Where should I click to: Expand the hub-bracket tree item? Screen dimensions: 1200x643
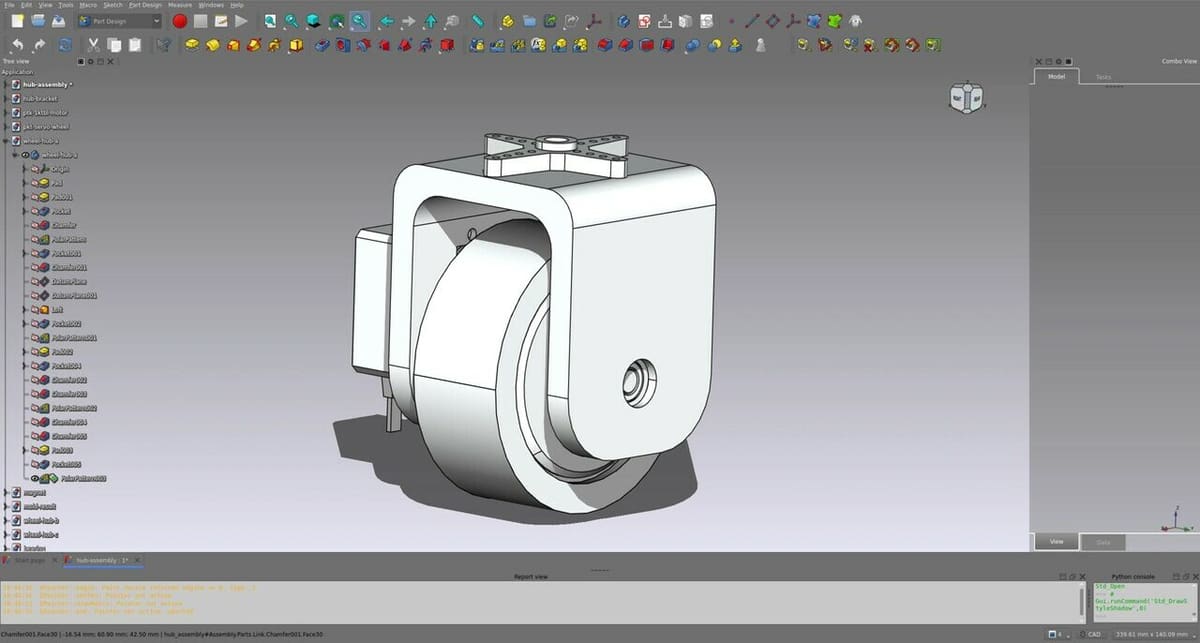(x=6, y=99)
